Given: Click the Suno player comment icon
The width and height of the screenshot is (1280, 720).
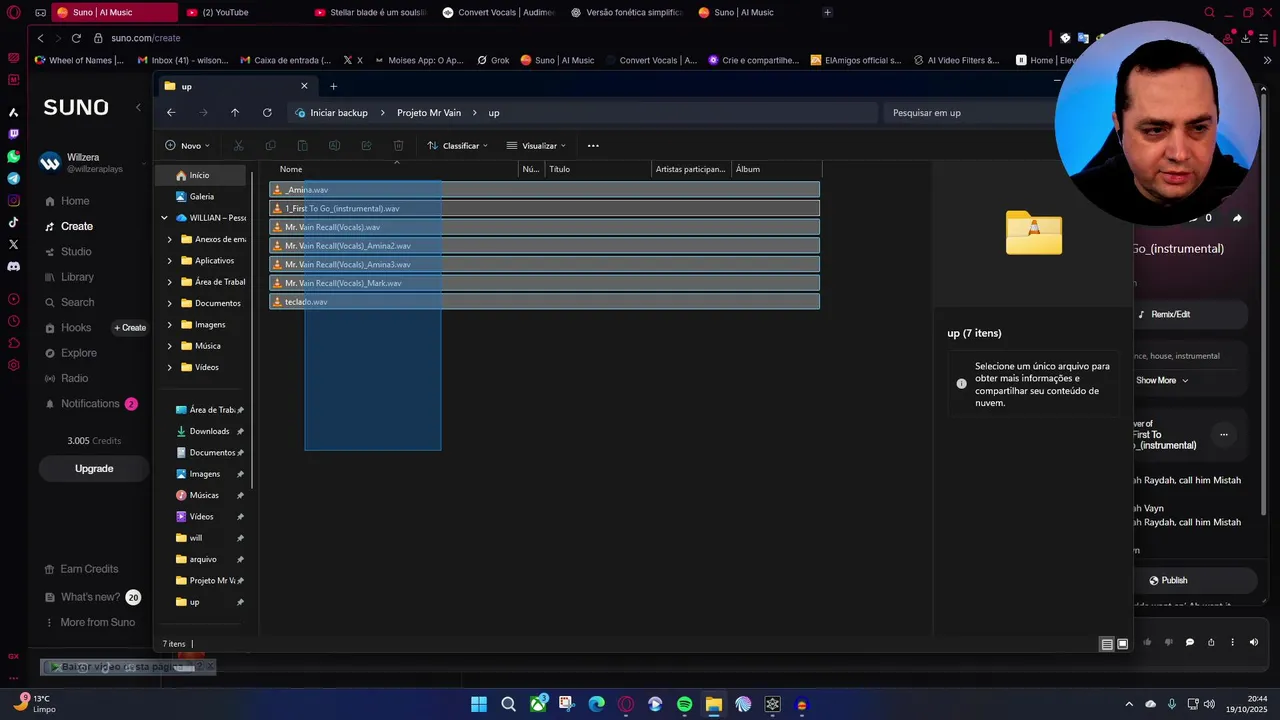Looking at the screenshot, I should (1189, 642).
